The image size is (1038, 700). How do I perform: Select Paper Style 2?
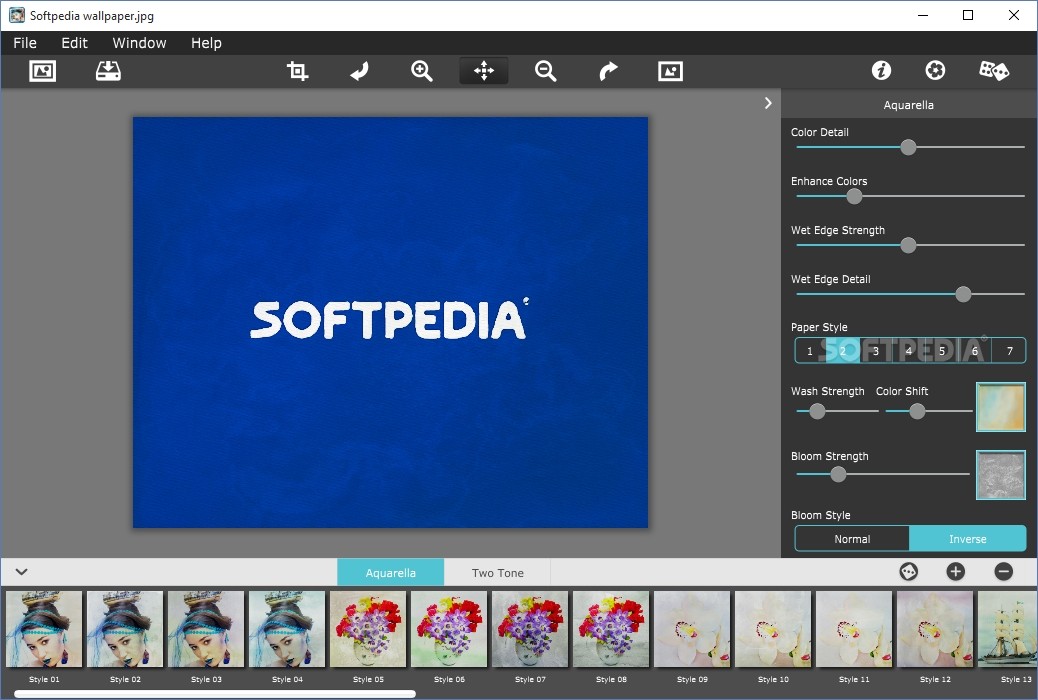point(843,351)
